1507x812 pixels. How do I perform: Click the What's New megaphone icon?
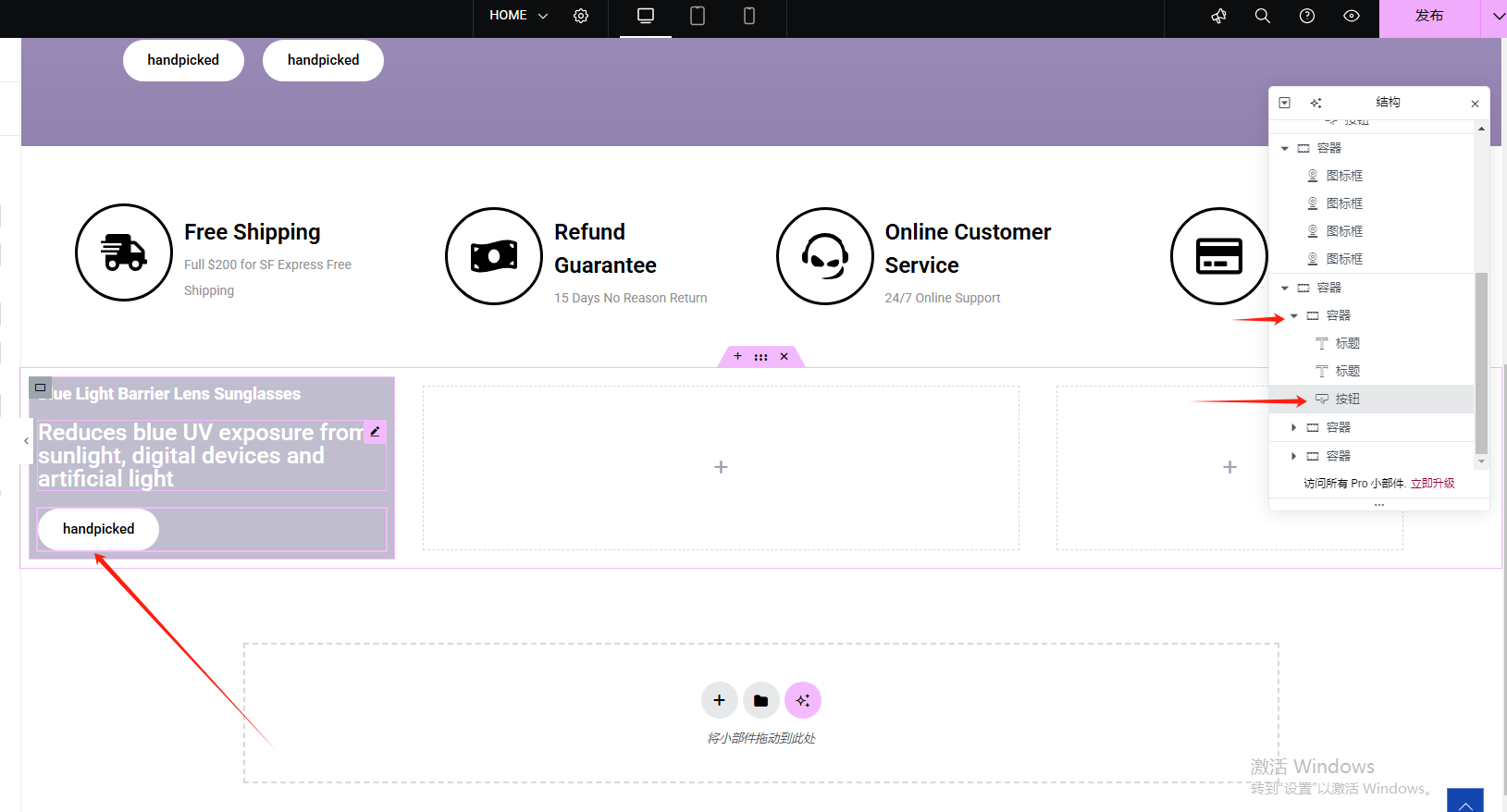pyautogui.click(x=1218, y=16)
